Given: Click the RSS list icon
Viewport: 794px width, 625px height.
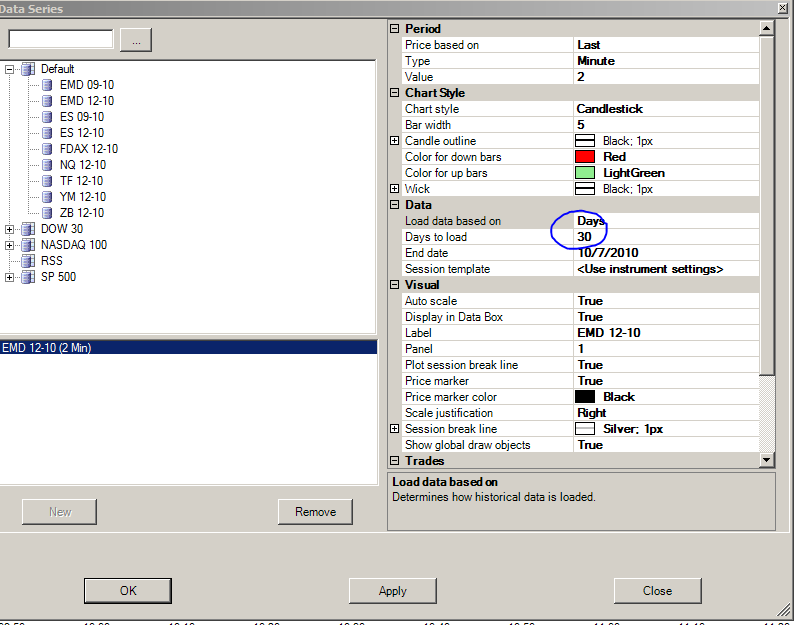Looking at the screenshot, I should pyautogui.click(x=28, y=261).
